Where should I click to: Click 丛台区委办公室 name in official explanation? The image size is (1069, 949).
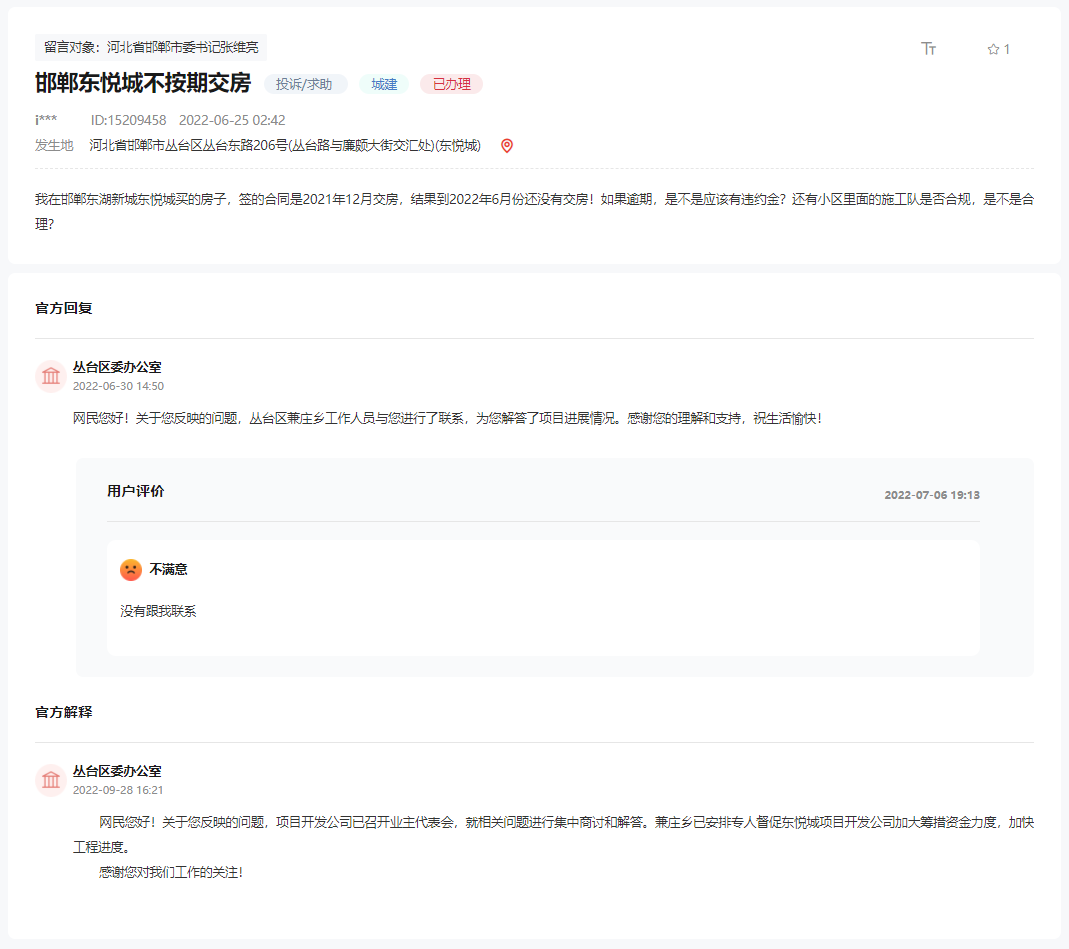pos(117,771)
